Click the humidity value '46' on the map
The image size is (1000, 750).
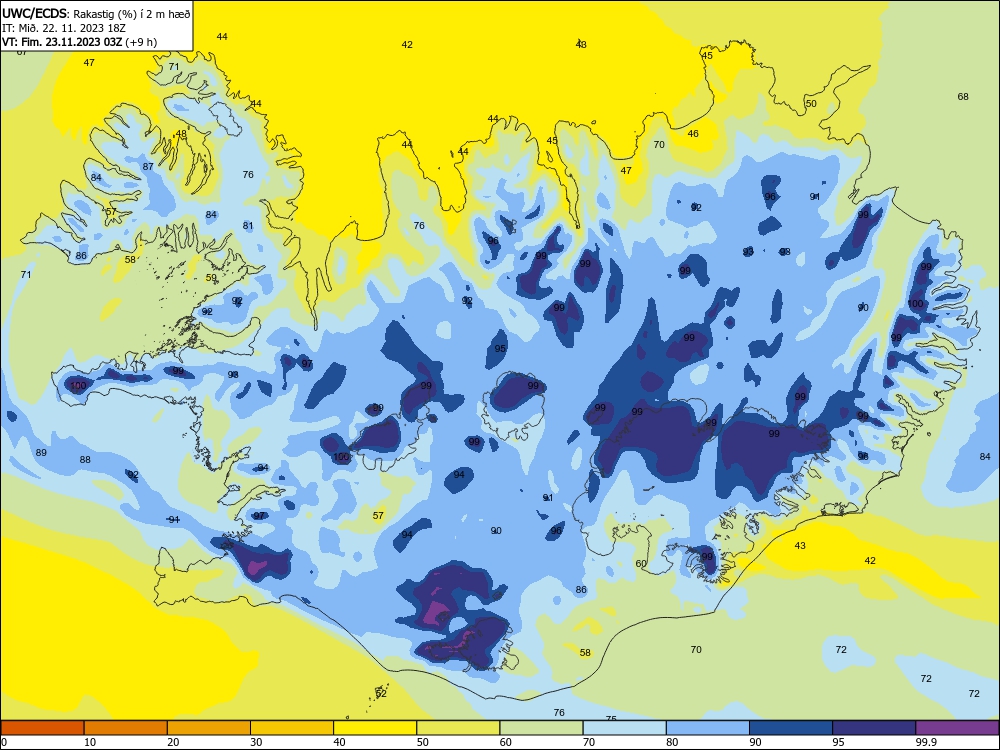693,133
